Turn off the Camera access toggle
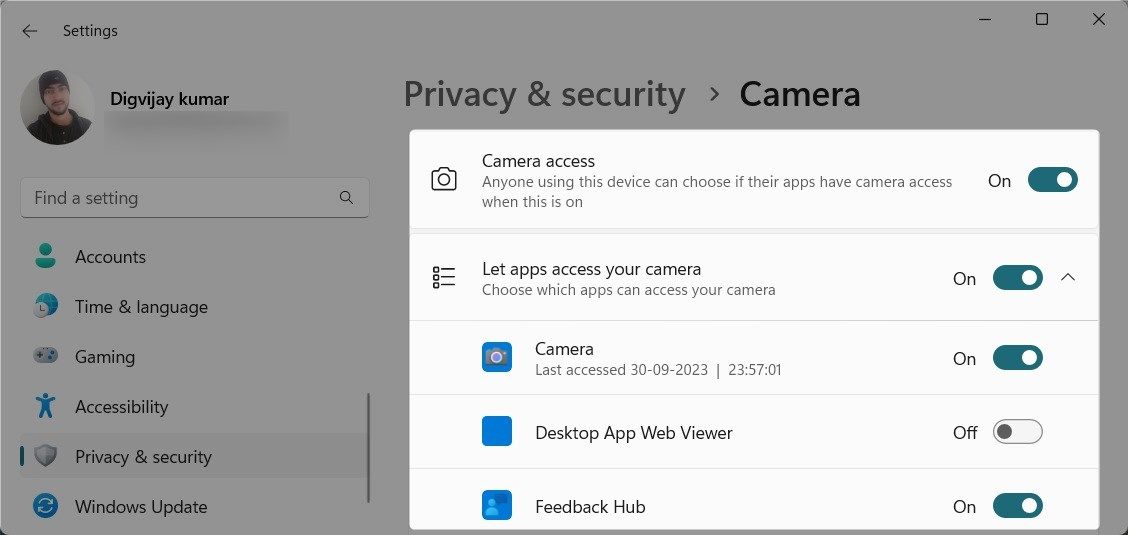 tap(1052, 180)
